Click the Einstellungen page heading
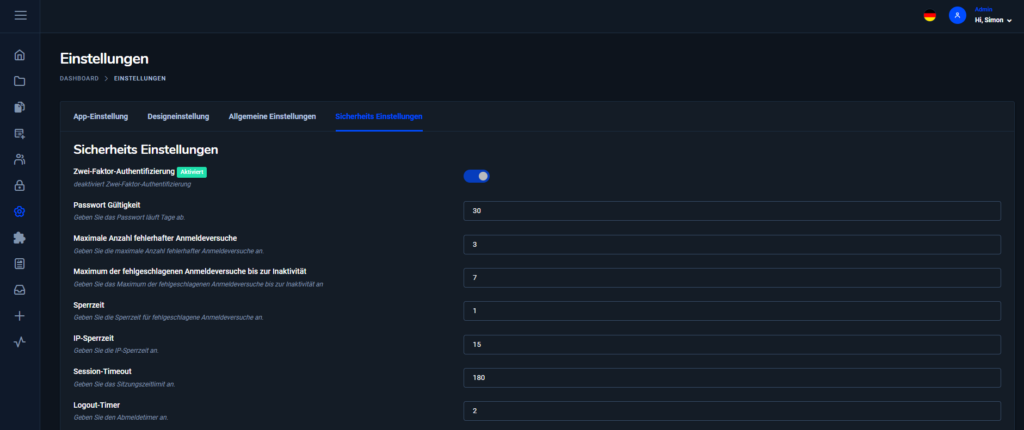 [x=104, y=59]
